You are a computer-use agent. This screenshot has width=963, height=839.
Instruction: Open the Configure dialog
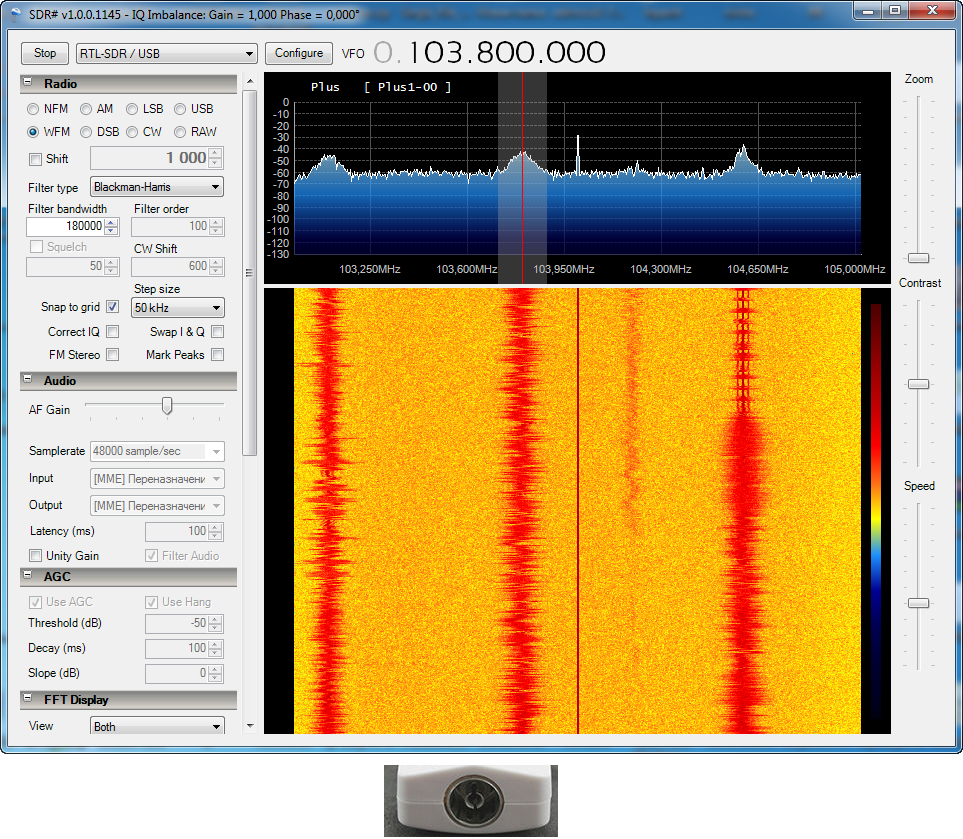(x=298, y=53)
